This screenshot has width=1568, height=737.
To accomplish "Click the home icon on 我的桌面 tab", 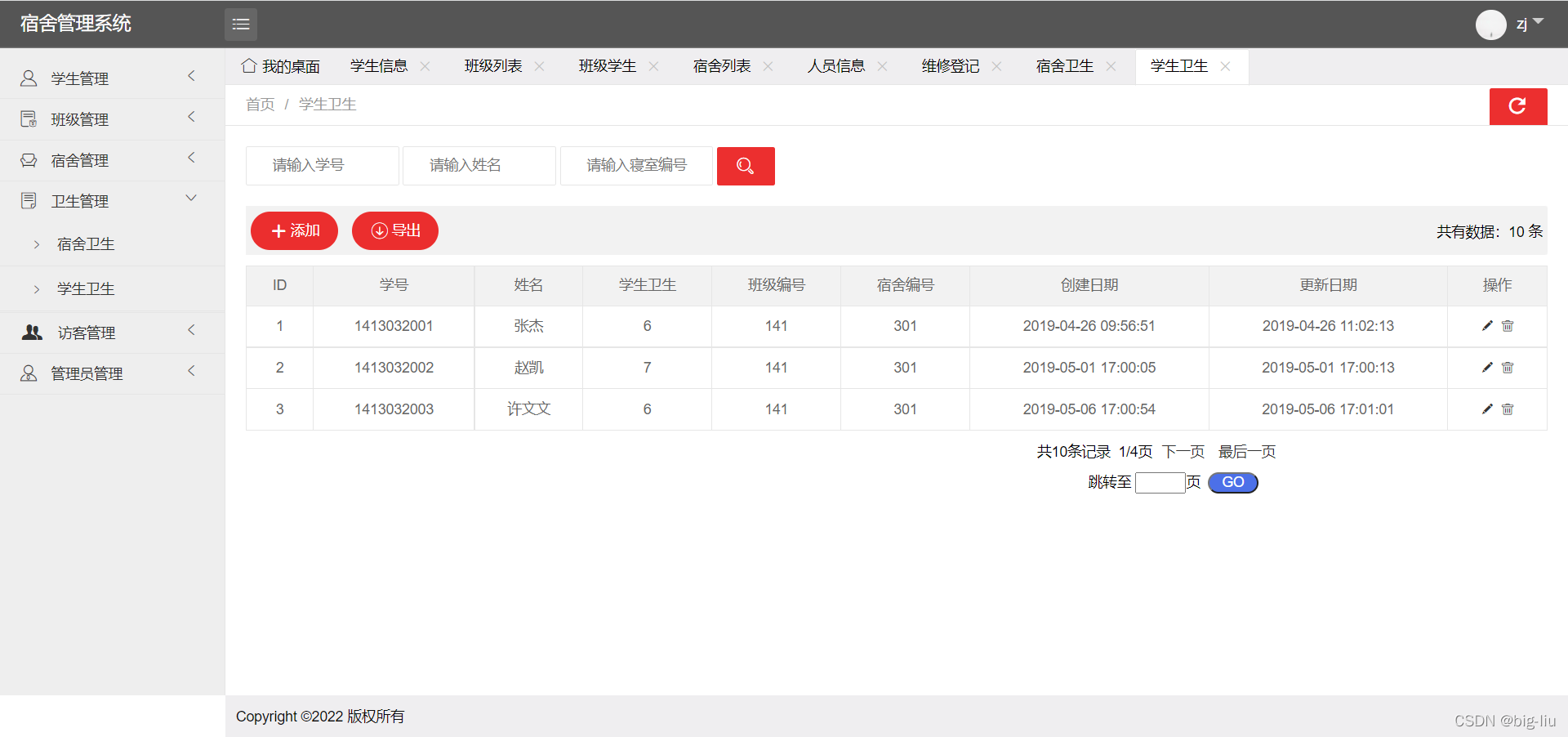I will tap(249, 65).
